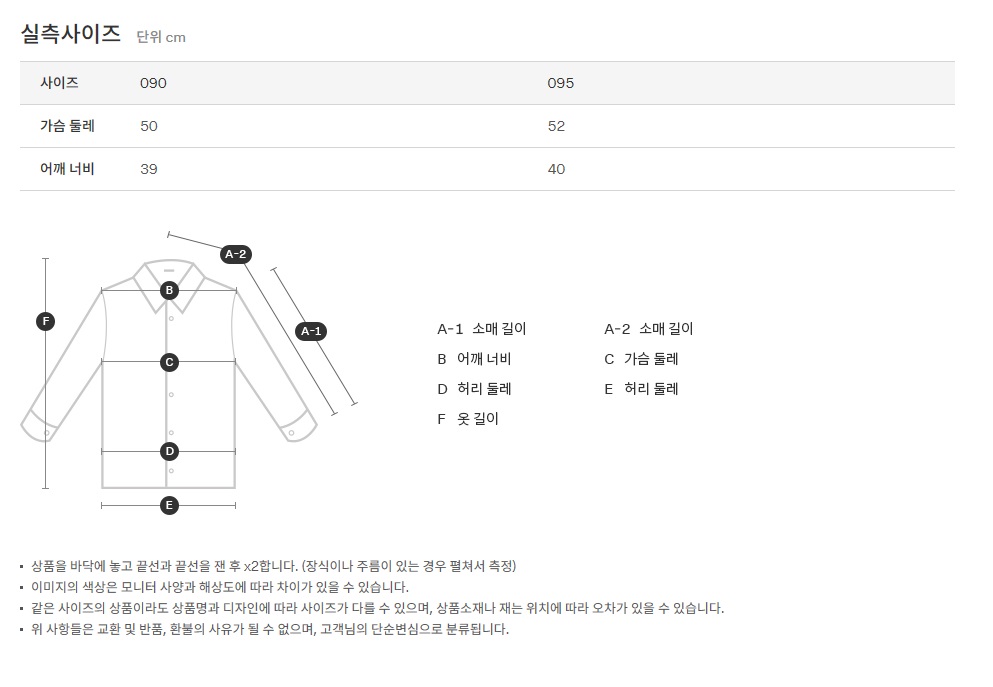Click the B shoulder width badge
This screenshot has width=993, height=687.
point(169,290)
